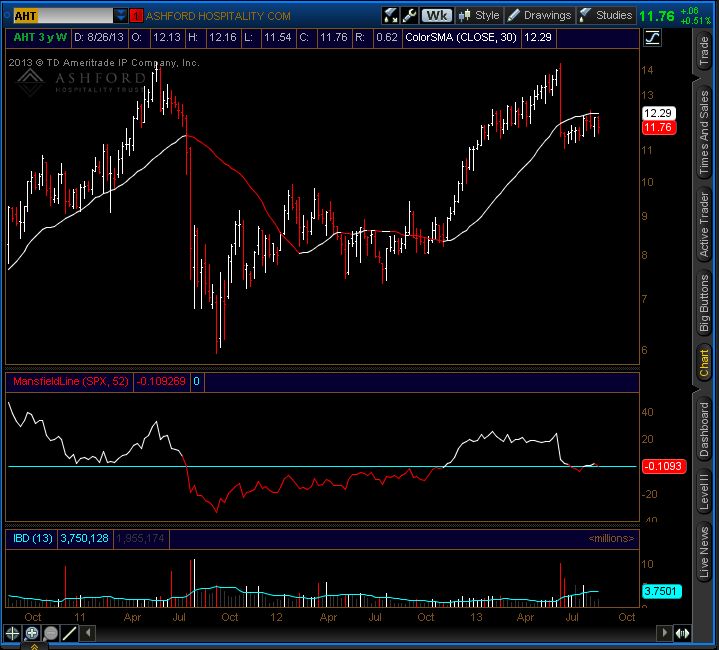Click the MansfieldLine (SPX, 52) study label
719x650 pixels.
[71, 381]
